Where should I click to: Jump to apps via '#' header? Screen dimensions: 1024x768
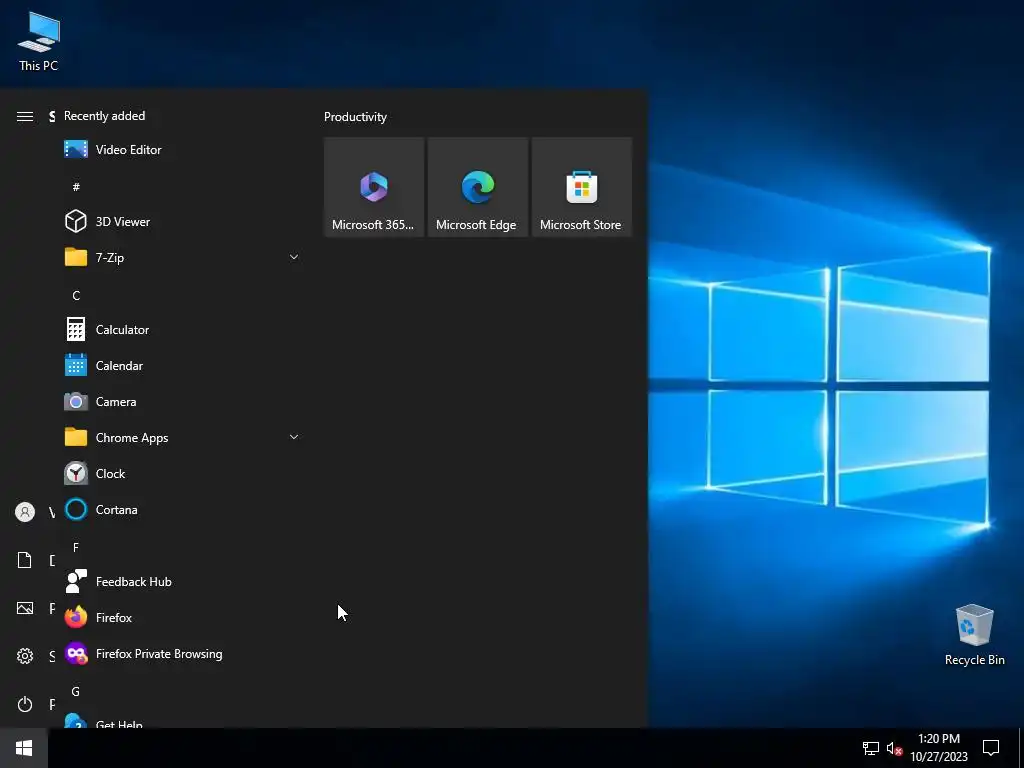pos(76,187)
